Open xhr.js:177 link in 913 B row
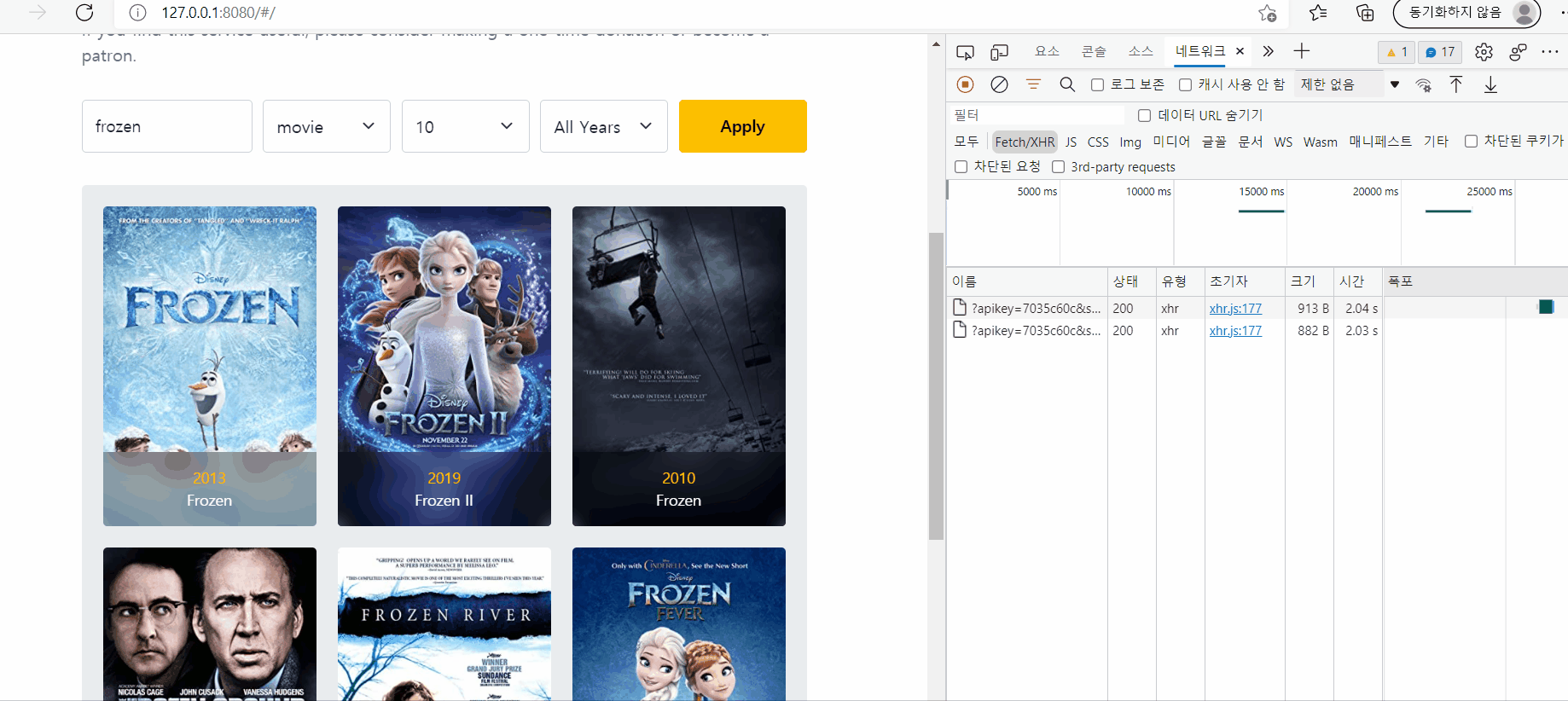1568x701 pixels. 1235,308
